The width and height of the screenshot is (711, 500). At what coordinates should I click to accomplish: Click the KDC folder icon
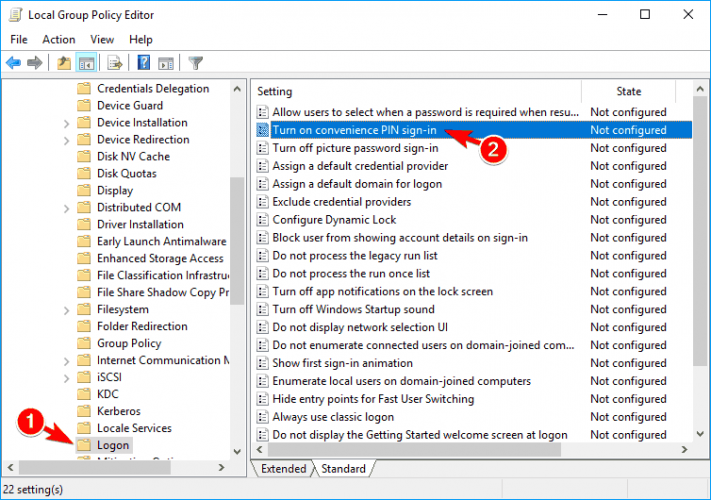[84, 394]
